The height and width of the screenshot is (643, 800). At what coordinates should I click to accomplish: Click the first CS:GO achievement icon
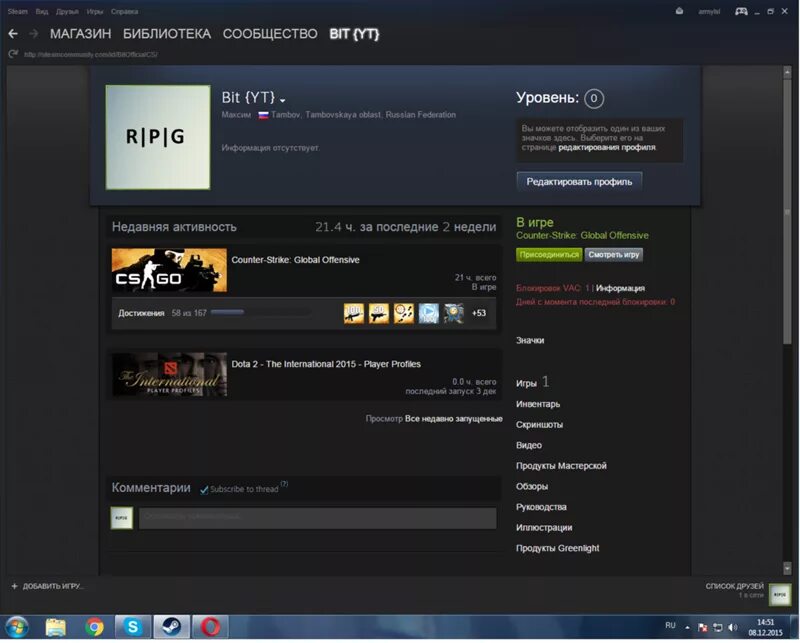(354, 313)
